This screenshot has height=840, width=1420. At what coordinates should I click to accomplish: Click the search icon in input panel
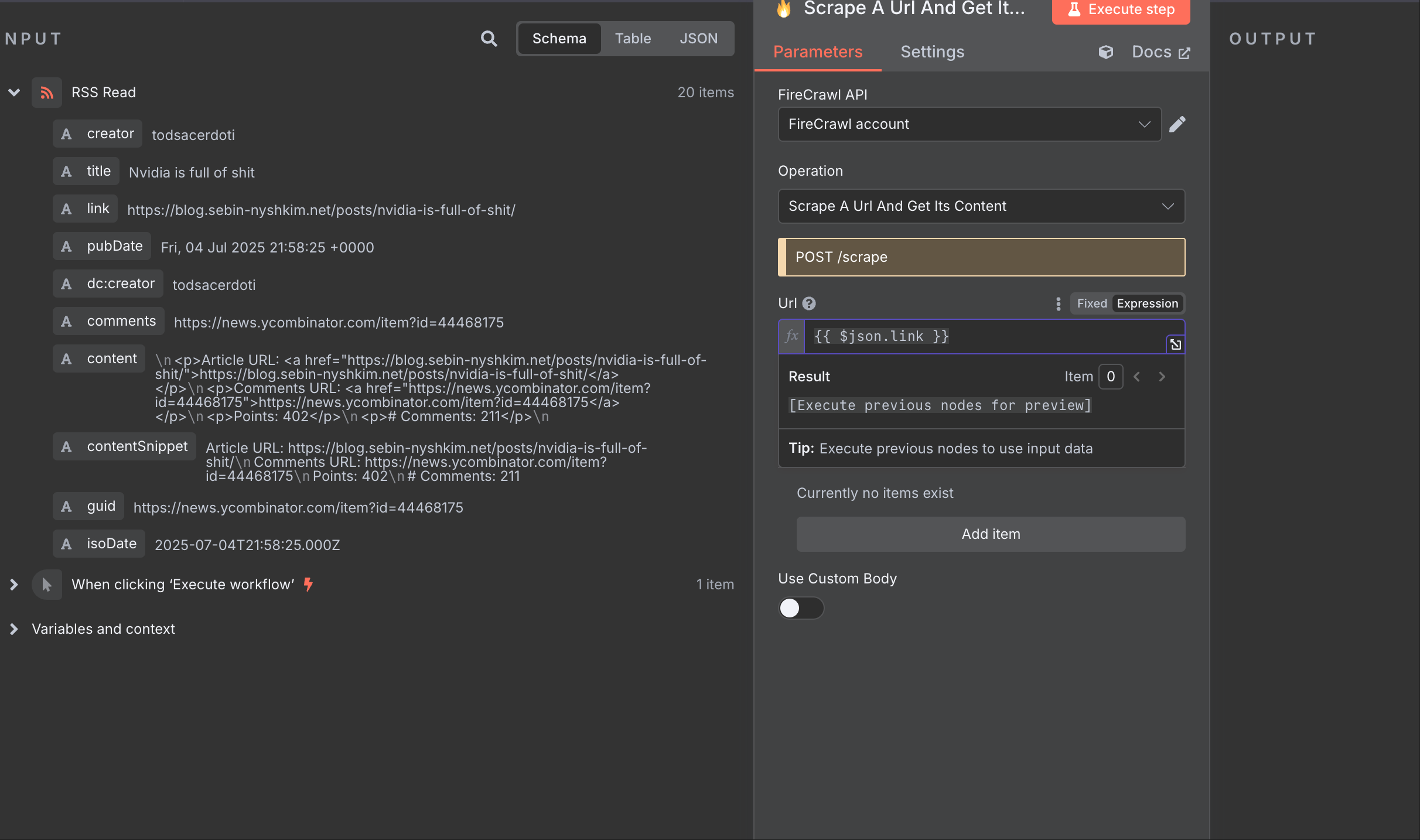coord(489,39)
